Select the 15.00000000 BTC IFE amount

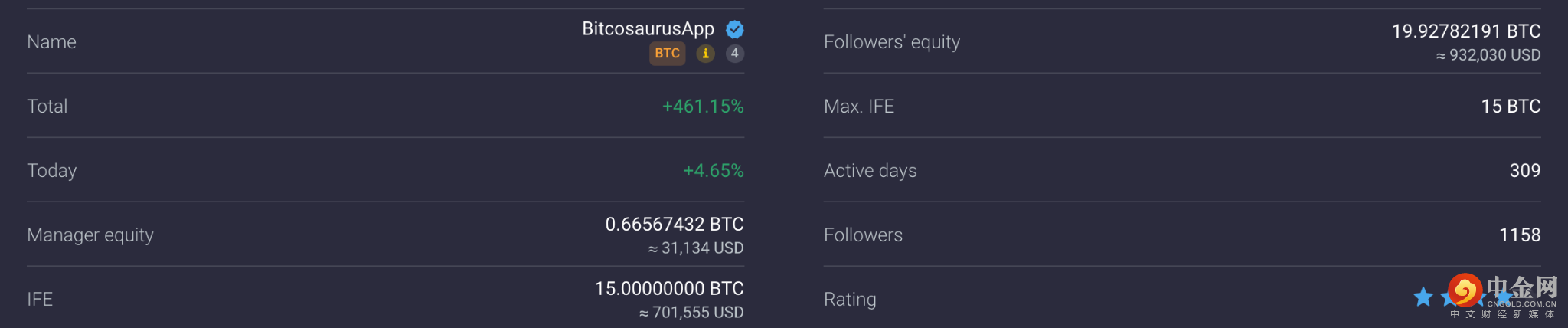[669, 289]
